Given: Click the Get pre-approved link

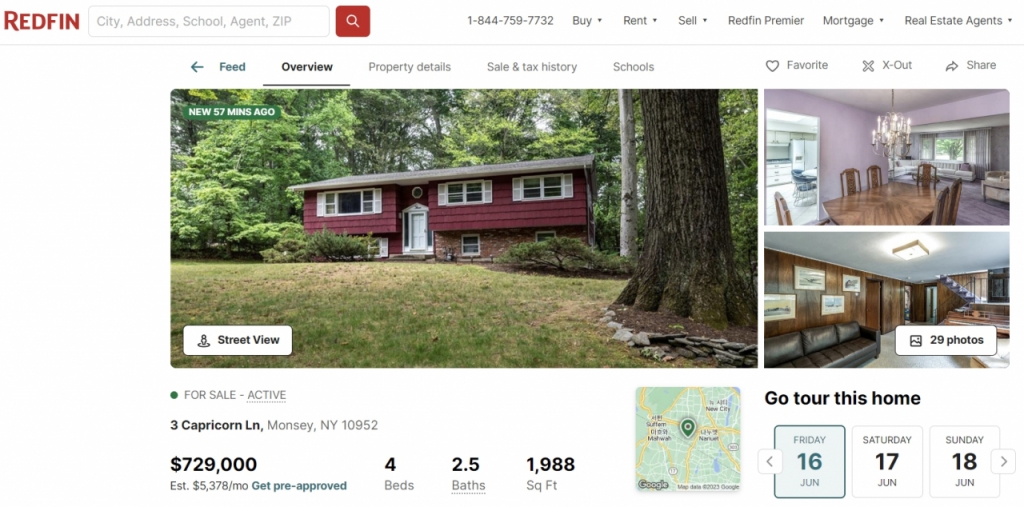Looking at the screenshot, I should pyautogui.click(x=299, y=486).
